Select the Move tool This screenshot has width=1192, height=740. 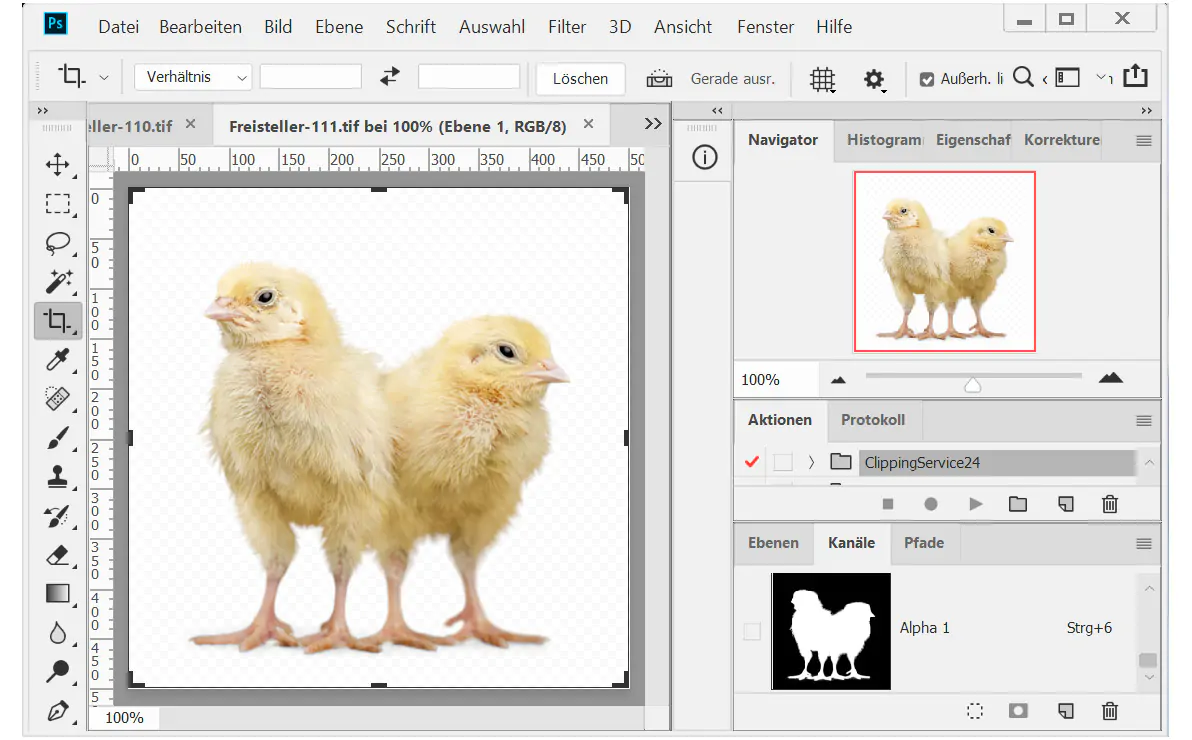58,165
